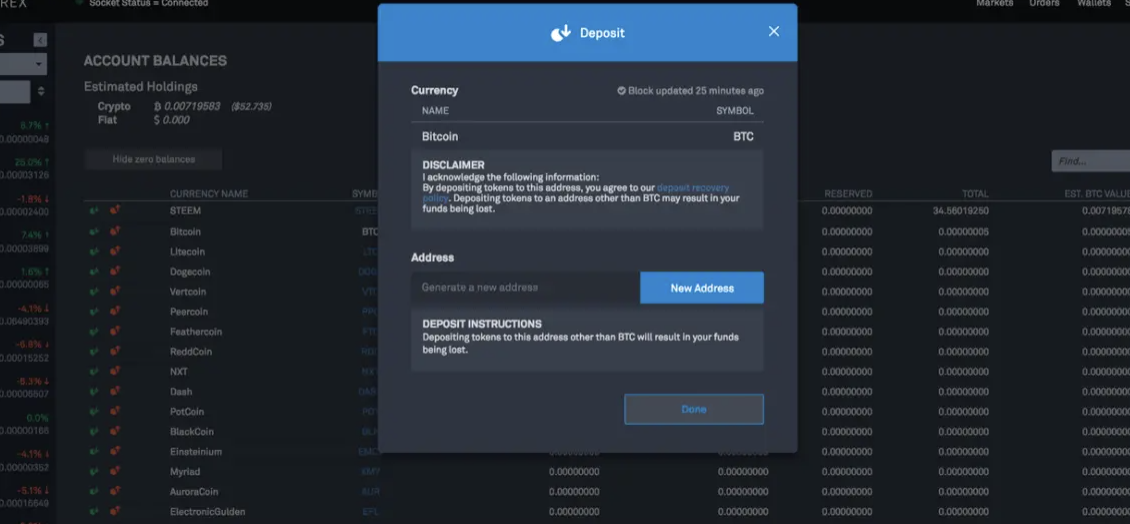Click the BlackCoin withdraw icon
The image size is (1130, 524).
pyautogui.click(x=114, y=432)
